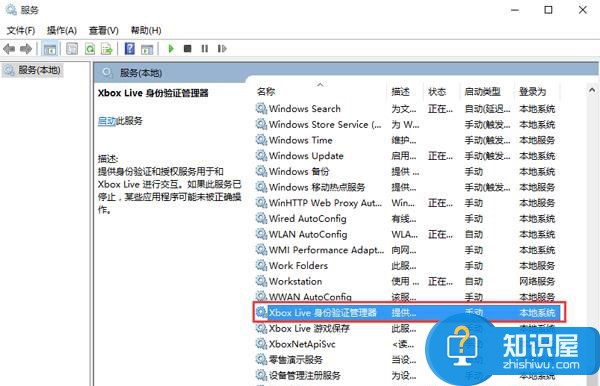The image size is (600, 386).
Task: Click the 服务 window title icon
Action: point(10,10)
